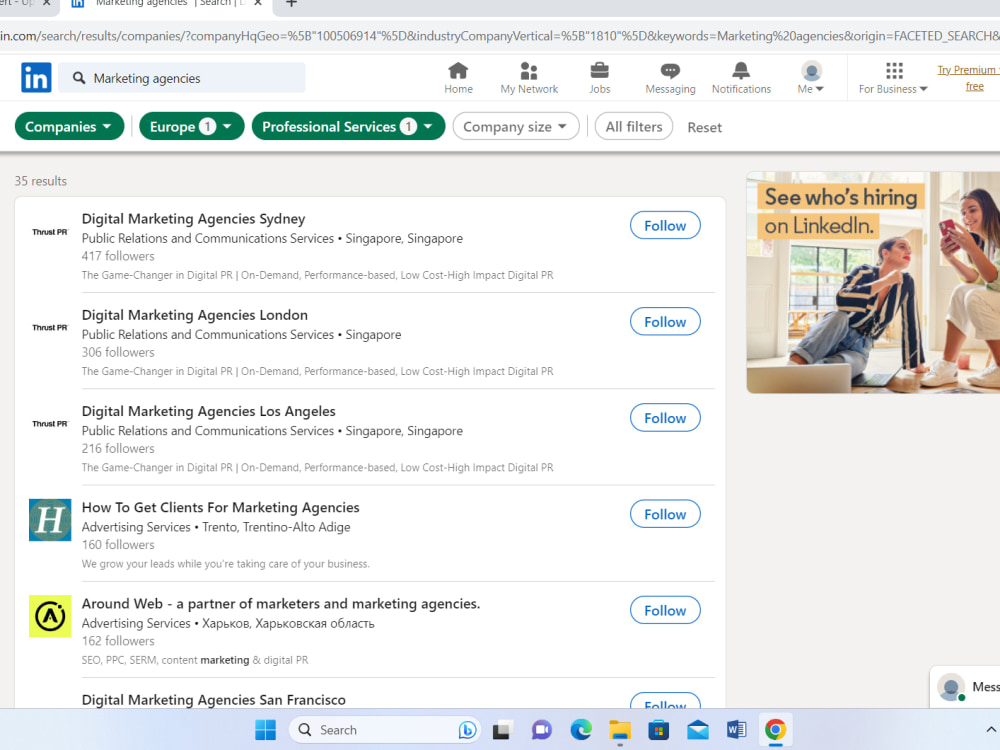This screenshot has height=750, width=1000.
Task: Open Bing chat icon in taskbar search
Action: (x=467, y=730)
